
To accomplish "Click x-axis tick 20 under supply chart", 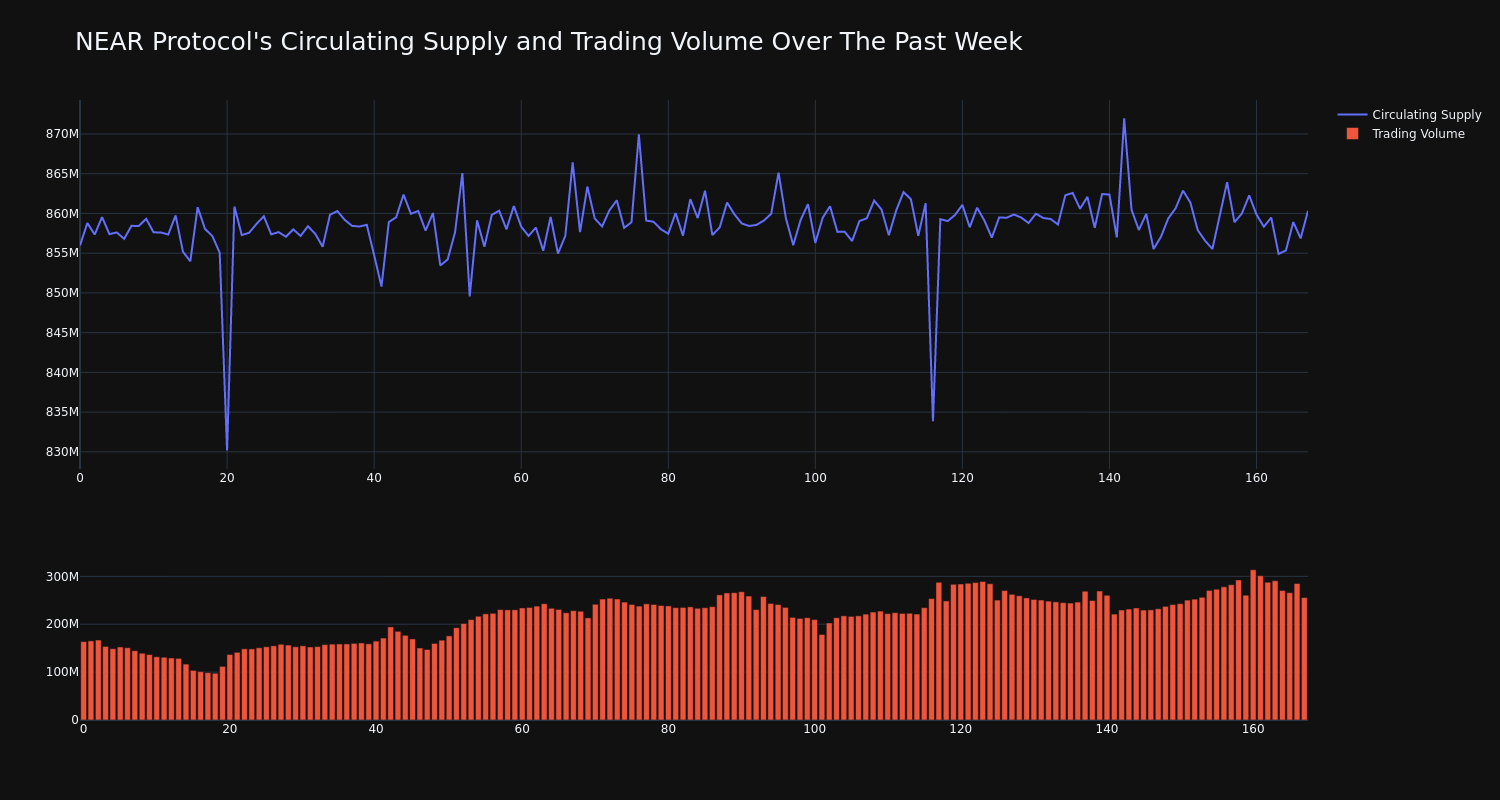I will (x=227, y=478).
